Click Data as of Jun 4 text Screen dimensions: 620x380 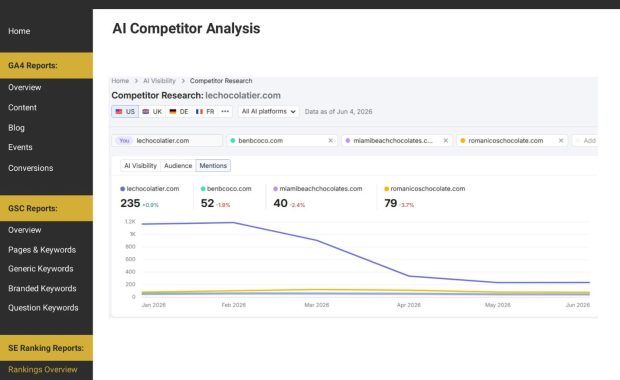338,112
